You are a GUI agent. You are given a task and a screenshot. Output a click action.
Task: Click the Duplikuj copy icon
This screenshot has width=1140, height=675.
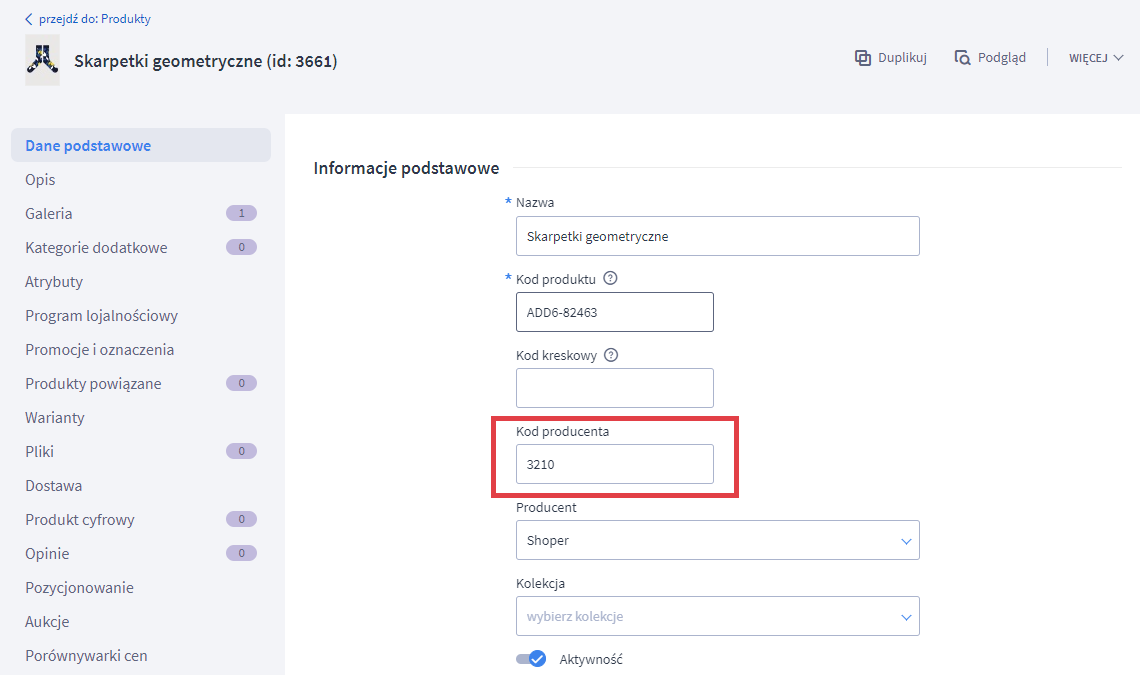tap(862, 58)
